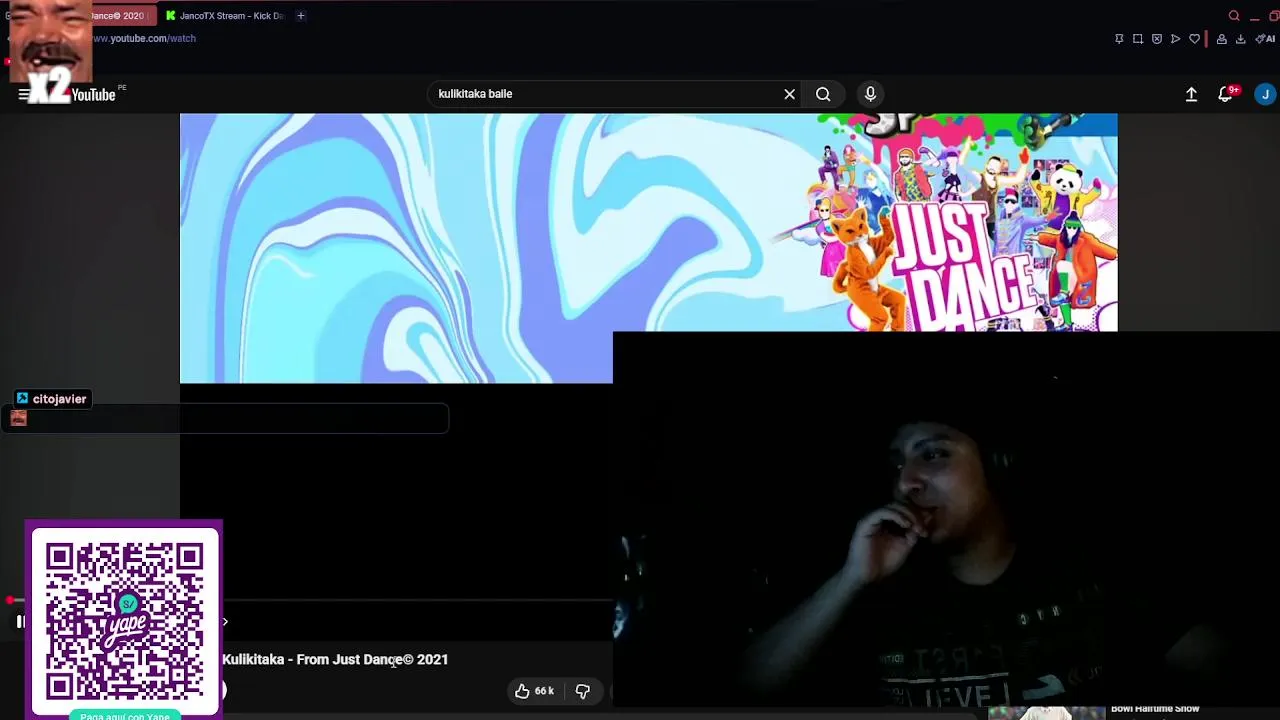Open a new browser tab
Viewport: 1280px width, 720px height.
click(301, 15)
